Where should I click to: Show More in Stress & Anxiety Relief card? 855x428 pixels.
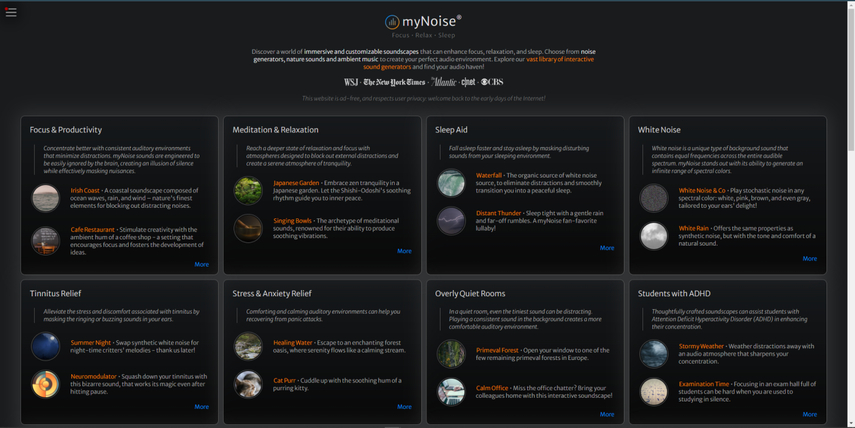point(405,407)
